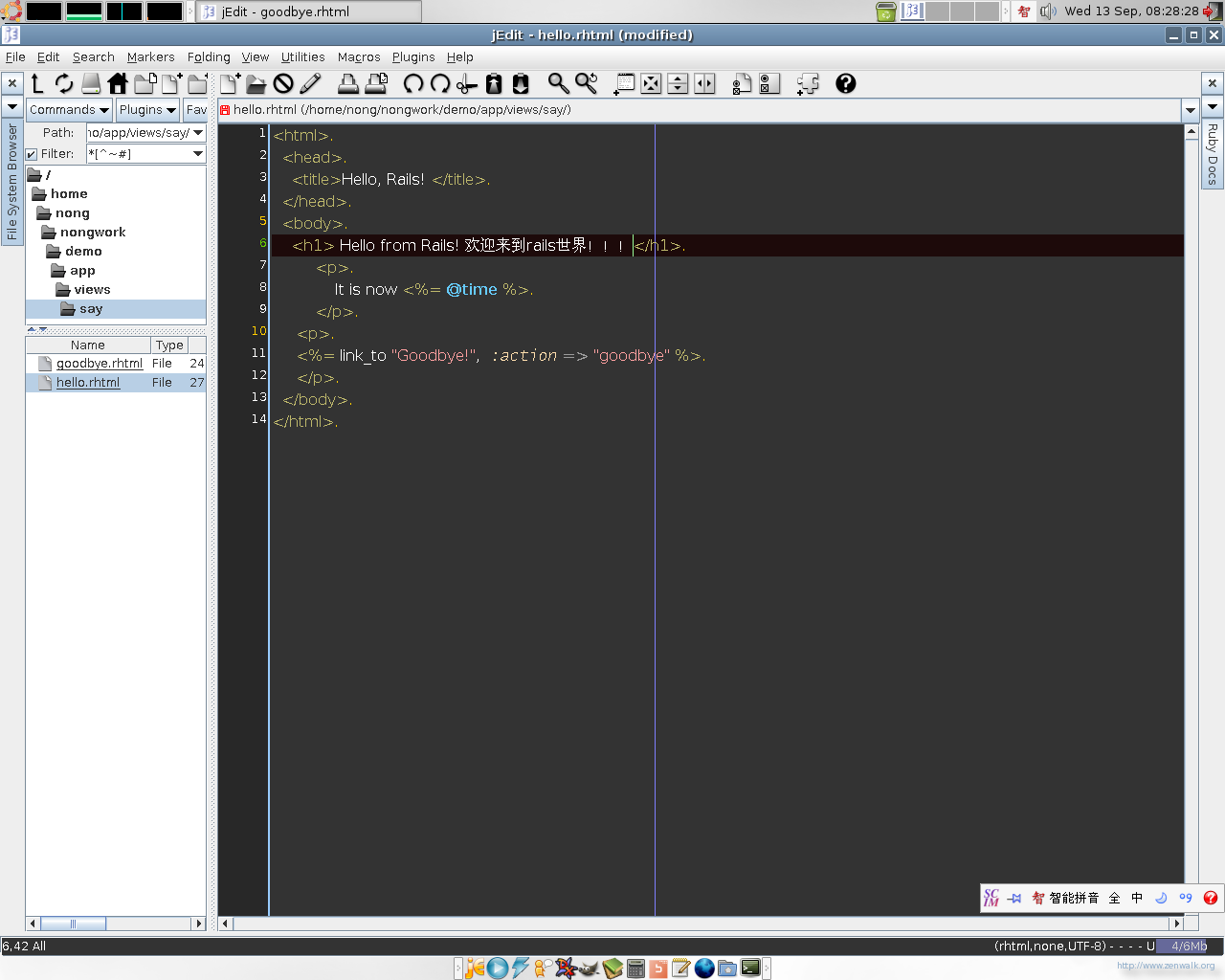This screenshot has height=980, width=1225.
Task: Click the find next magnifier icon
Action: (x=586, y=83)
